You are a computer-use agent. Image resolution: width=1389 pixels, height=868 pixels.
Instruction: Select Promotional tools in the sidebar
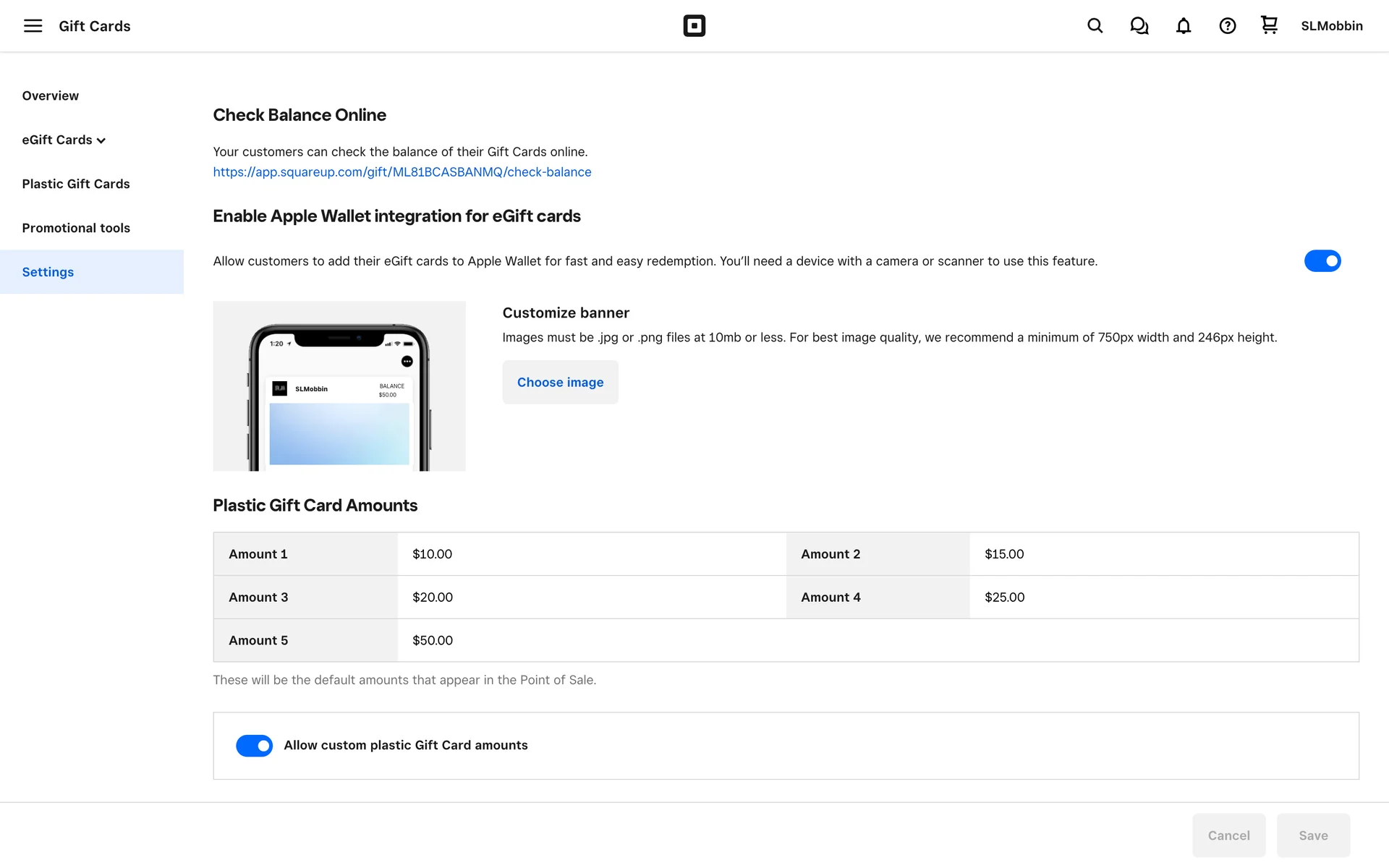coord(76,229)
